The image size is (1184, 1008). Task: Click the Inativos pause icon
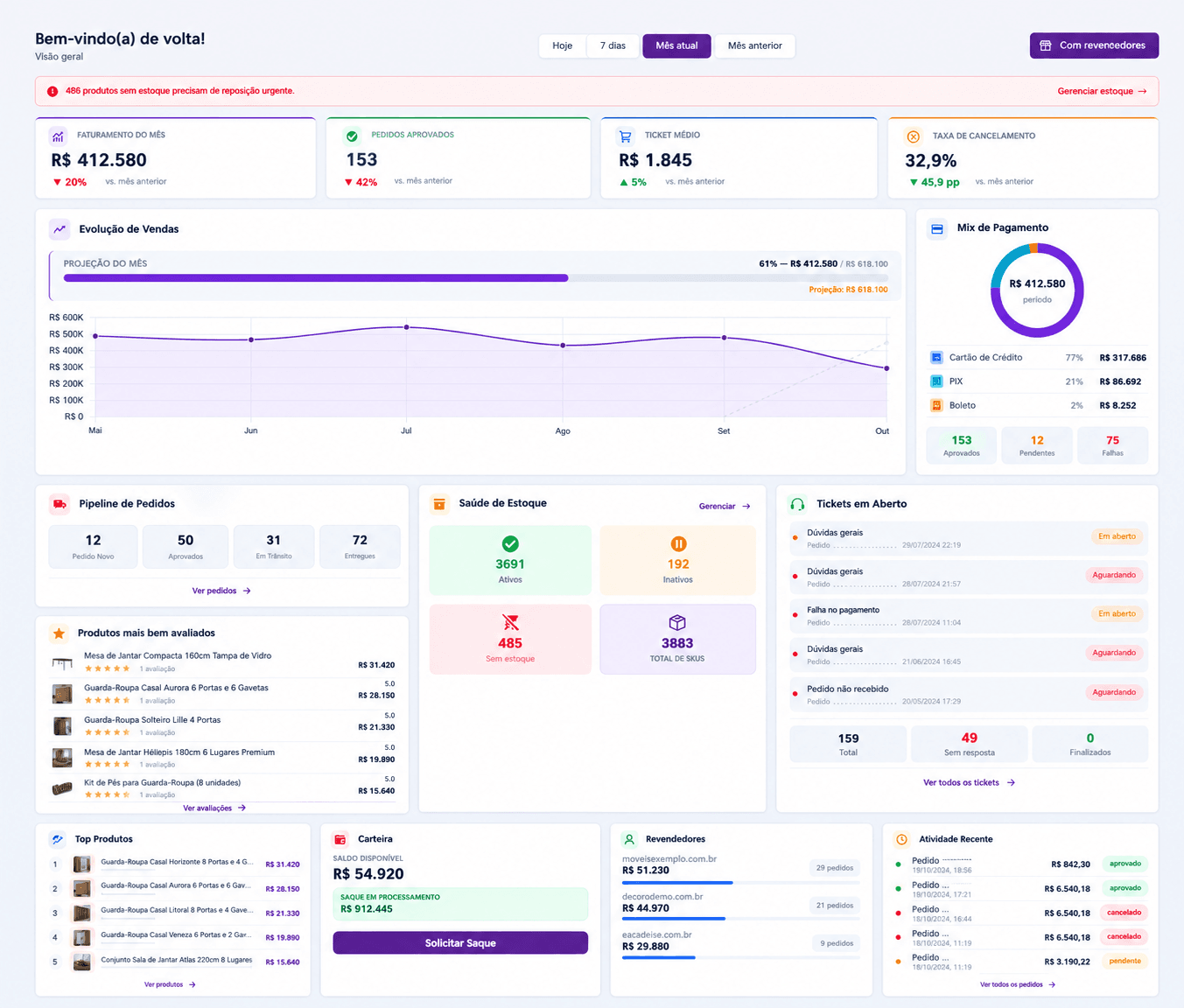(678, 543)
